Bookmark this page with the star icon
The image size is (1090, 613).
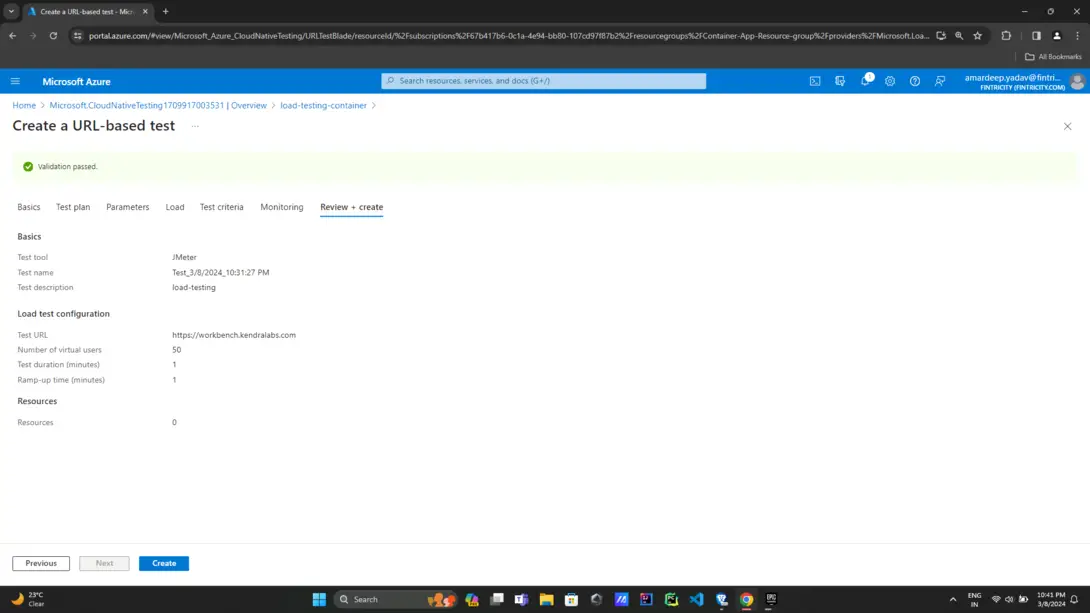977,36
